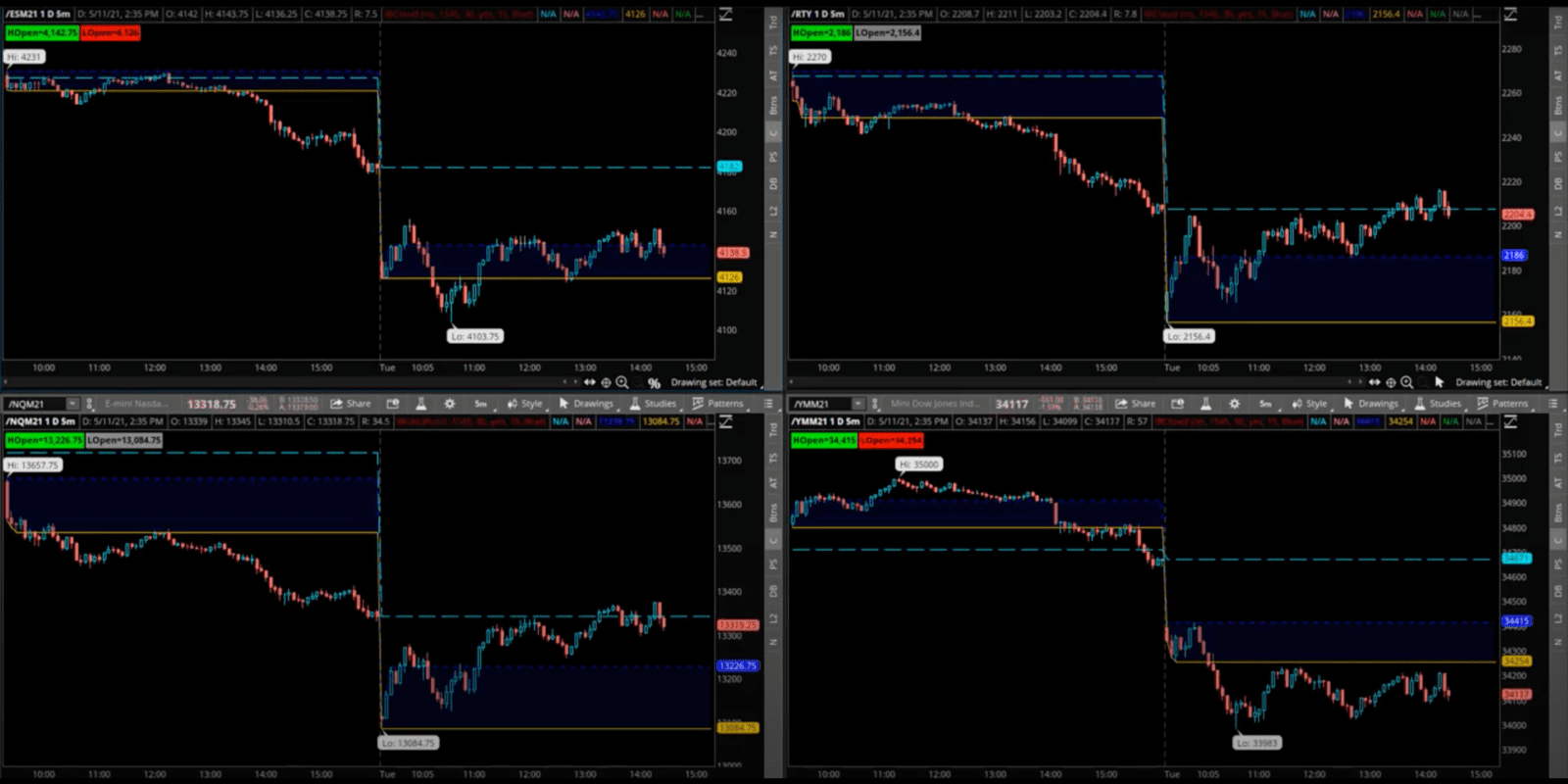Open the list menu icon in /NQM21 toolbar
1568x784 pixels.
pos(769,404)
